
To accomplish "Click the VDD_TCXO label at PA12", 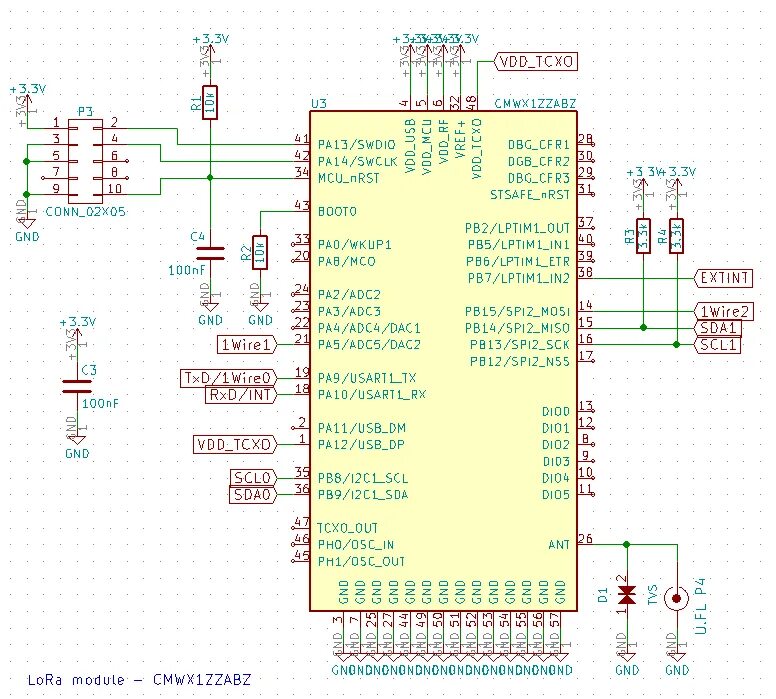I will pyautogui.click(x=235, y=445).
